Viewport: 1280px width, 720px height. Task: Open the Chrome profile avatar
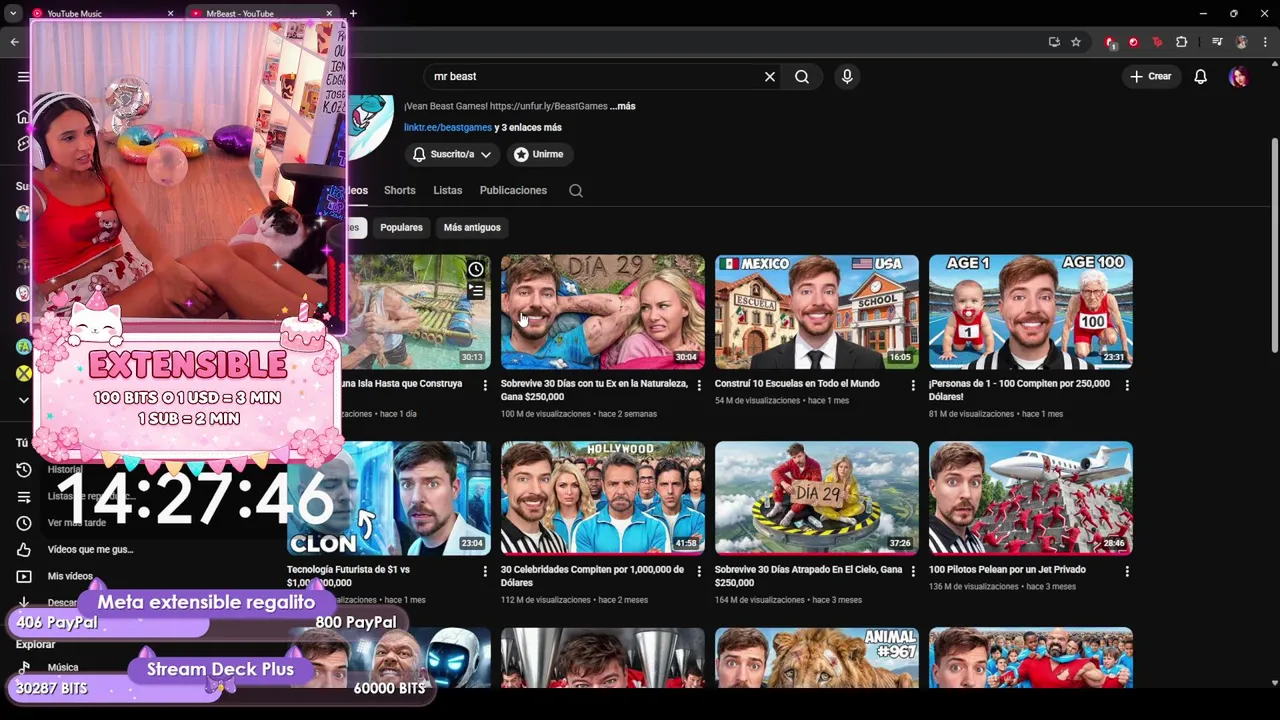(1241, 42)
